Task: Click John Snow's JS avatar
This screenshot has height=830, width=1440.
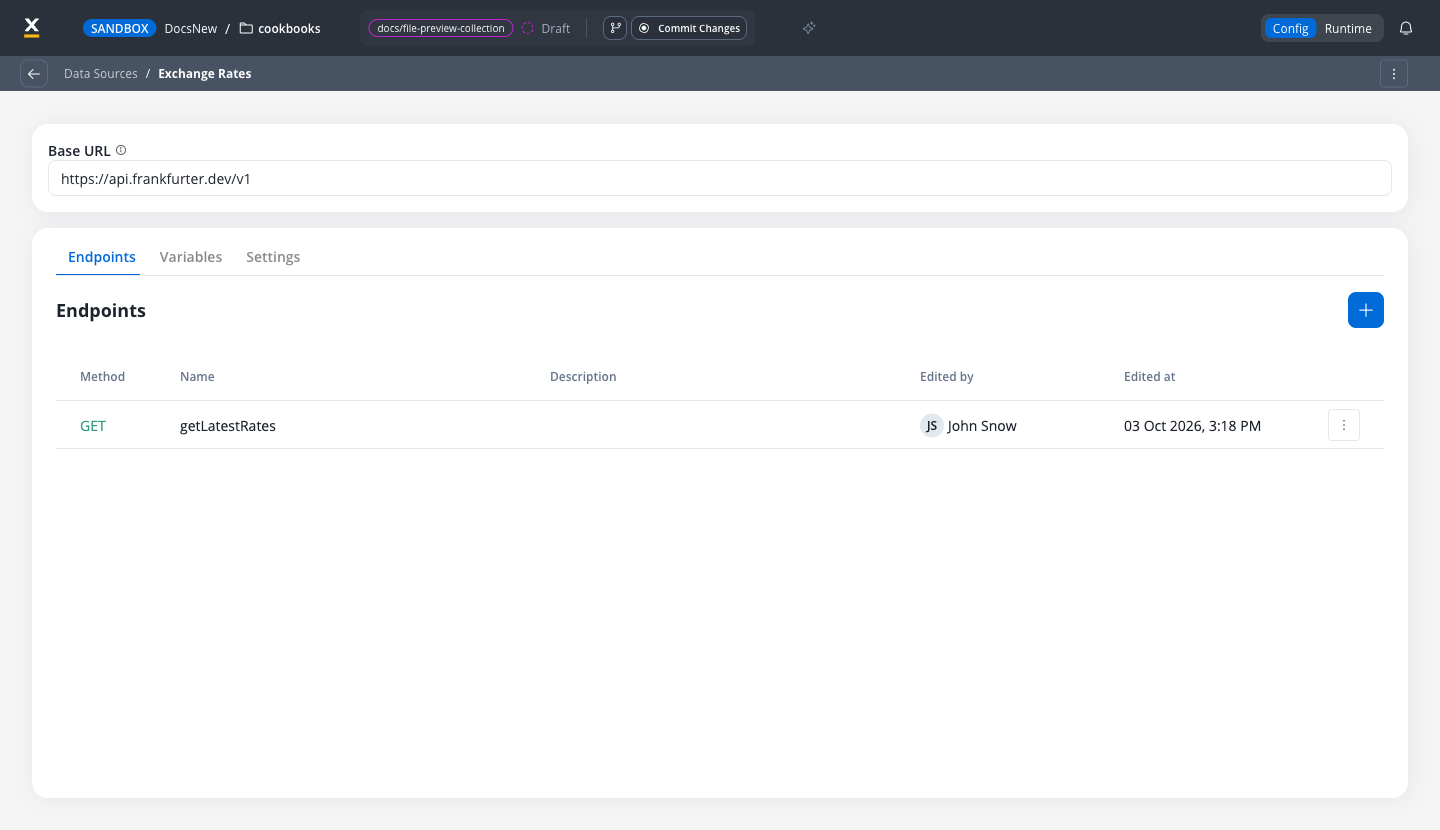Action: [932, 426]
